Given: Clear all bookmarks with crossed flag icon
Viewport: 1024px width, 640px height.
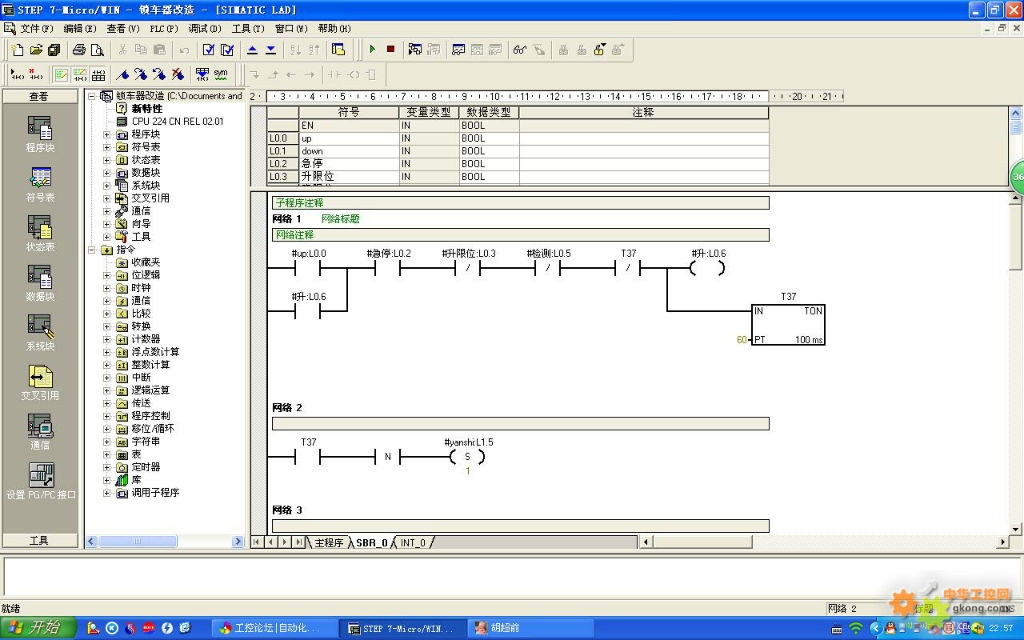Looking at the screenshot, I should coord(177,75).
